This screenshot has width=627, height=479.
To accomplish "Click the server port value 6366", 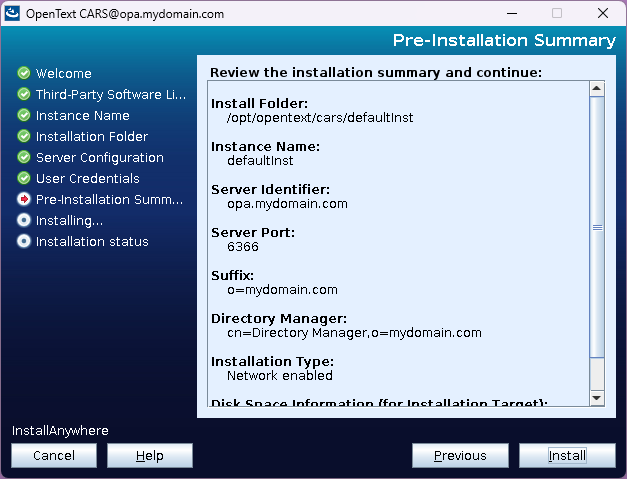I will point(243,247).
